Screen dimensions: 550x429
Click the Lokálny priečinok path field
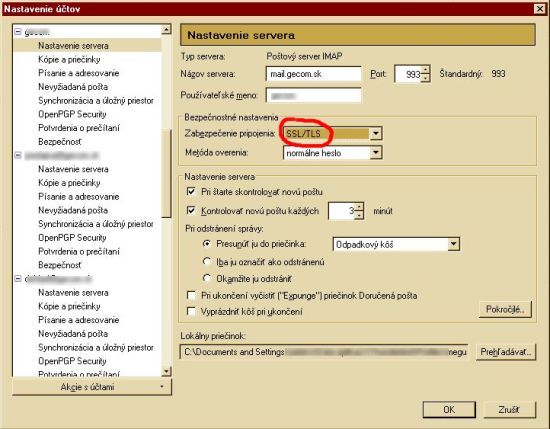coord(324,351)
